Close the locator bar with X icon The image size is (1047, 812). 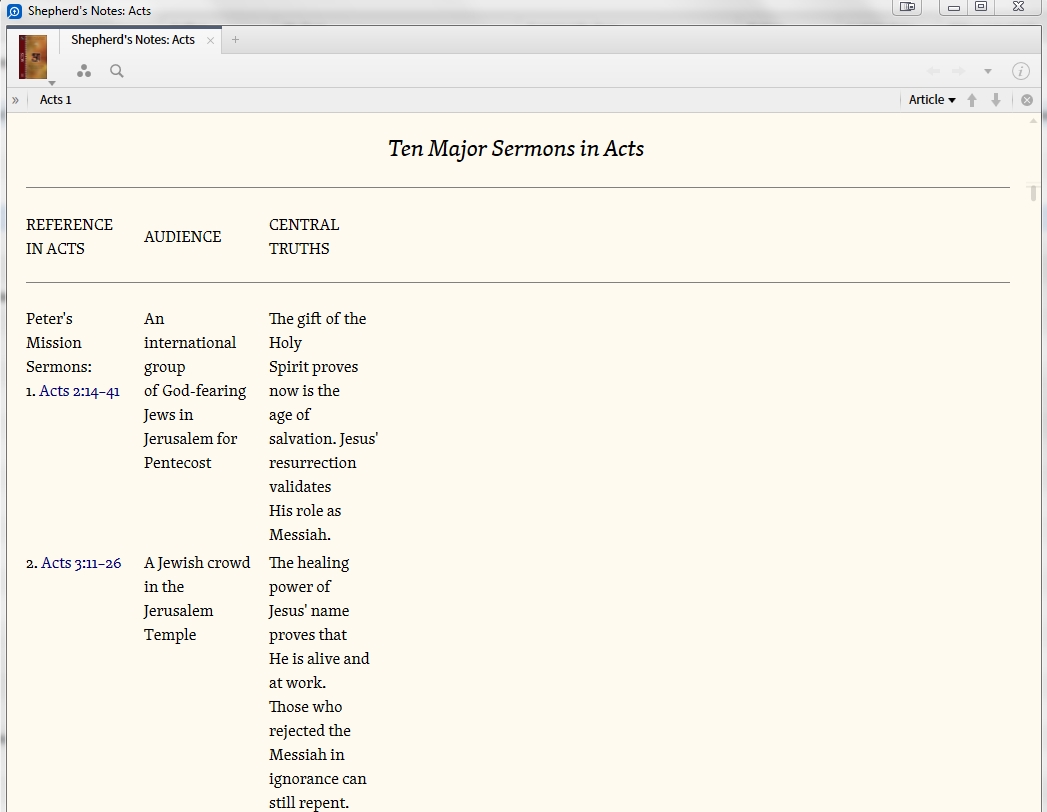[1027, 100]
